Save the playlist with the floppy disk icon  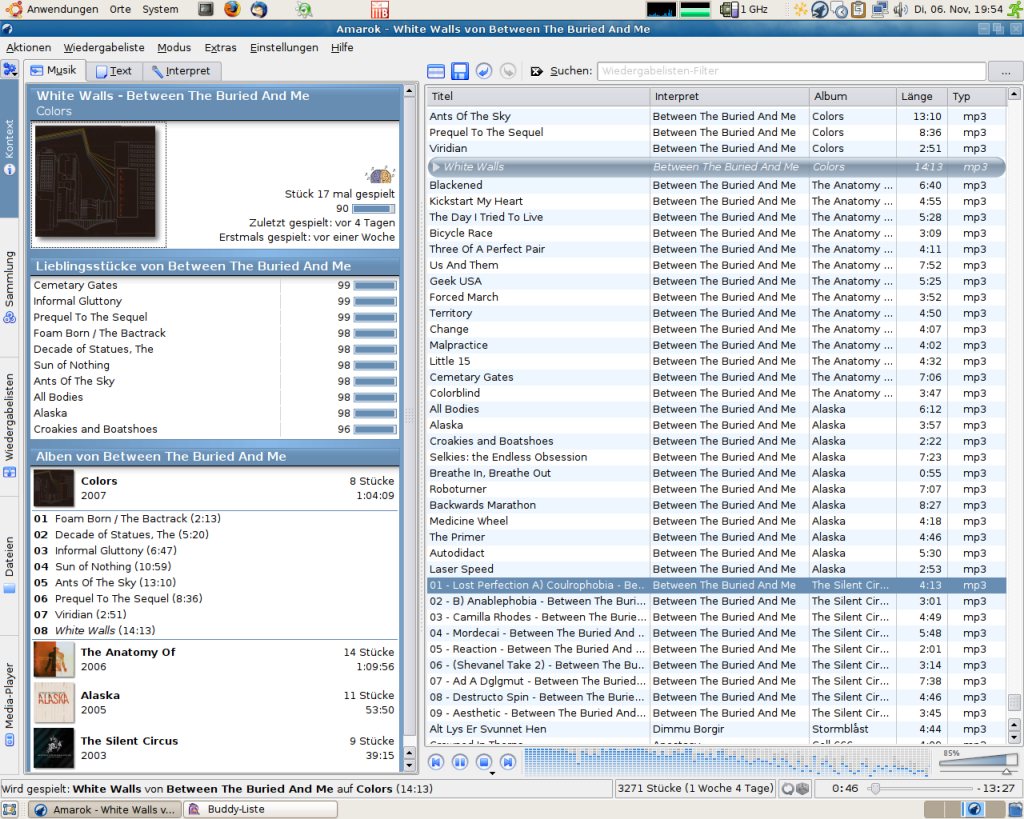[460, 71]
